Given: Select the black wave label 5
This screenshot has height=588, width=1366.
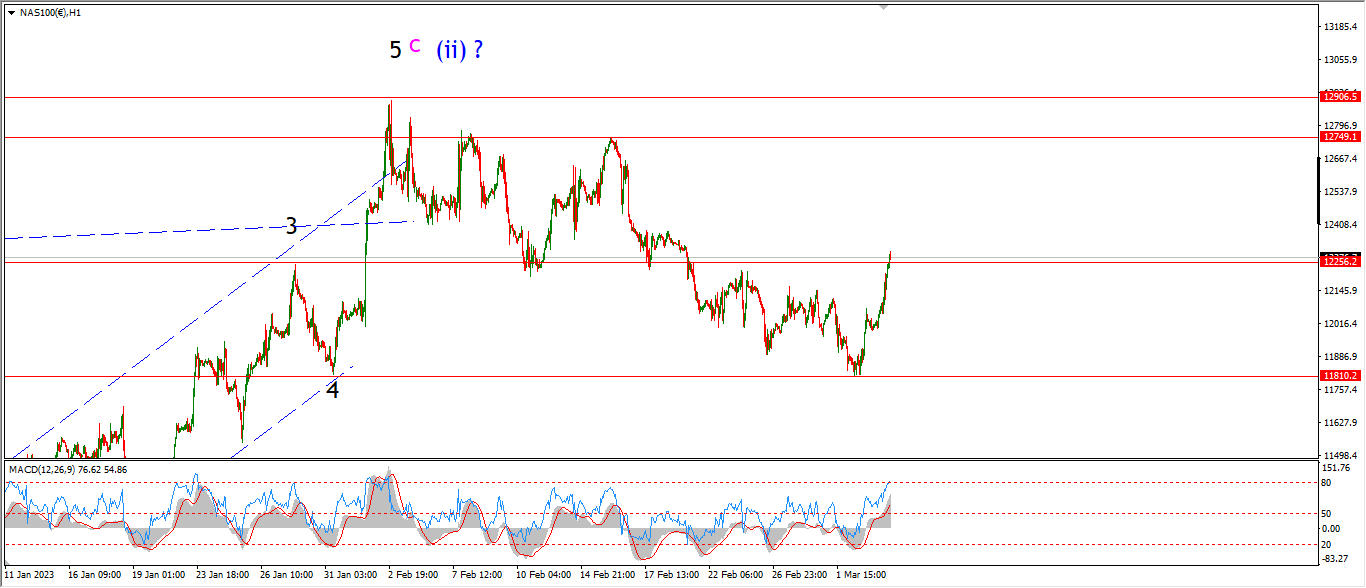Looking at the screenshot, I should 396,48.
